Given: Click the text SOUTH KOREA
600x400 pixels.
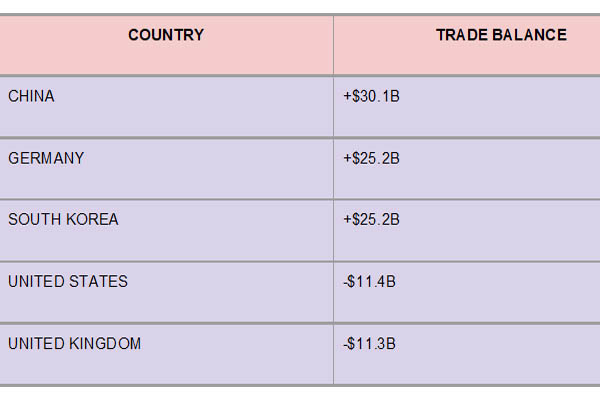Looking at the screenshot, I should click(64, 219).
